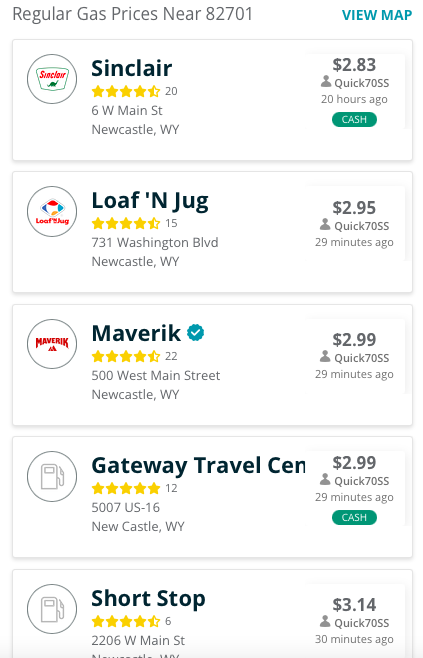
Task: Click user icon beside Sinclair's Quick70SS
Action: coord(326,81)
